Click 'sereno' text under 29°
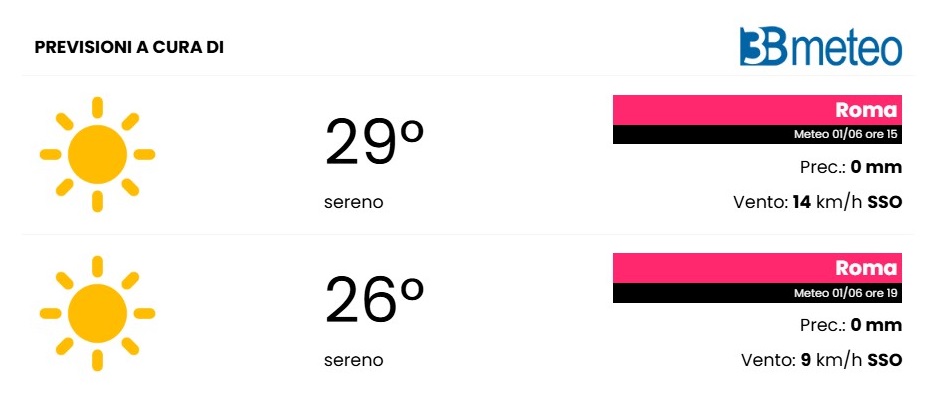The width and height of the screenshot is (935, 400). pyautogui.click(x=354, y=203)
